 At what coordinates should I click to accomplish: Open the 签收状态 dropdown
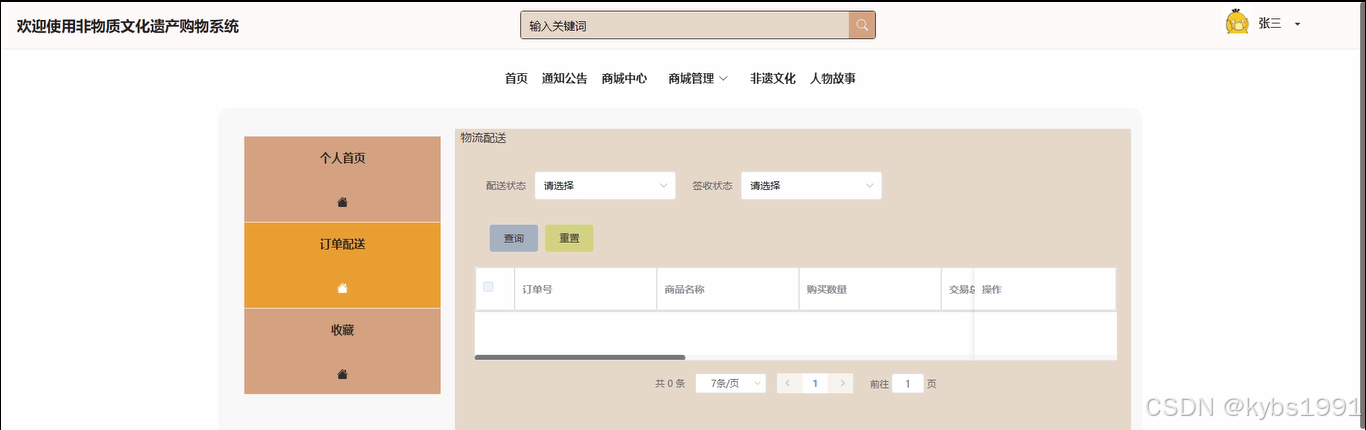(x=811, y=185)
